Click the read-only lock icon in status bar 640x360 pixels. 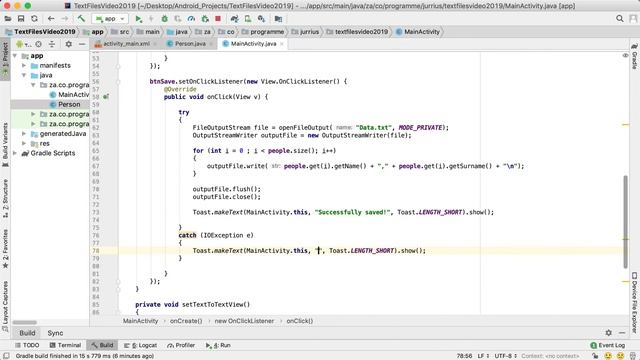595,356
